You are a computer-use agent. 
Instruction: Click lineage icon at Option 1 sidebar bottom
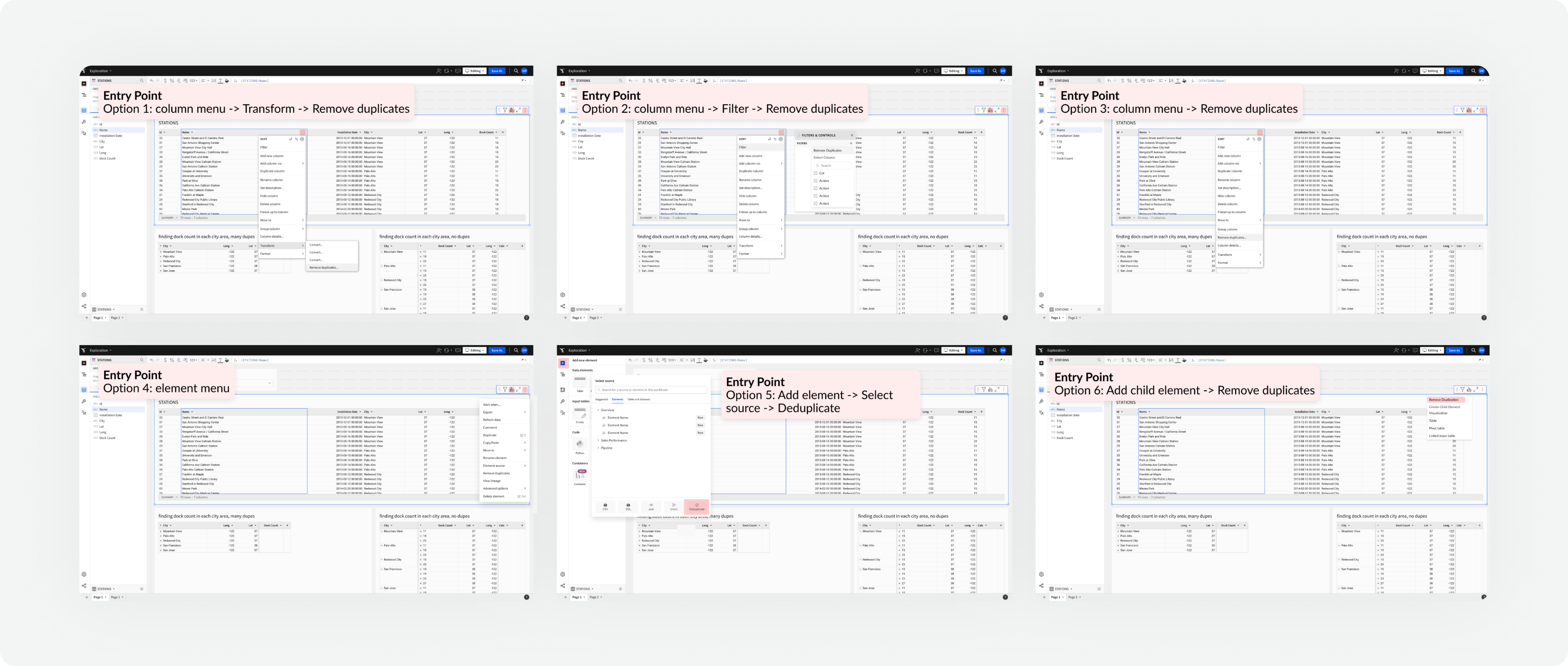click(x=84, y=306)
